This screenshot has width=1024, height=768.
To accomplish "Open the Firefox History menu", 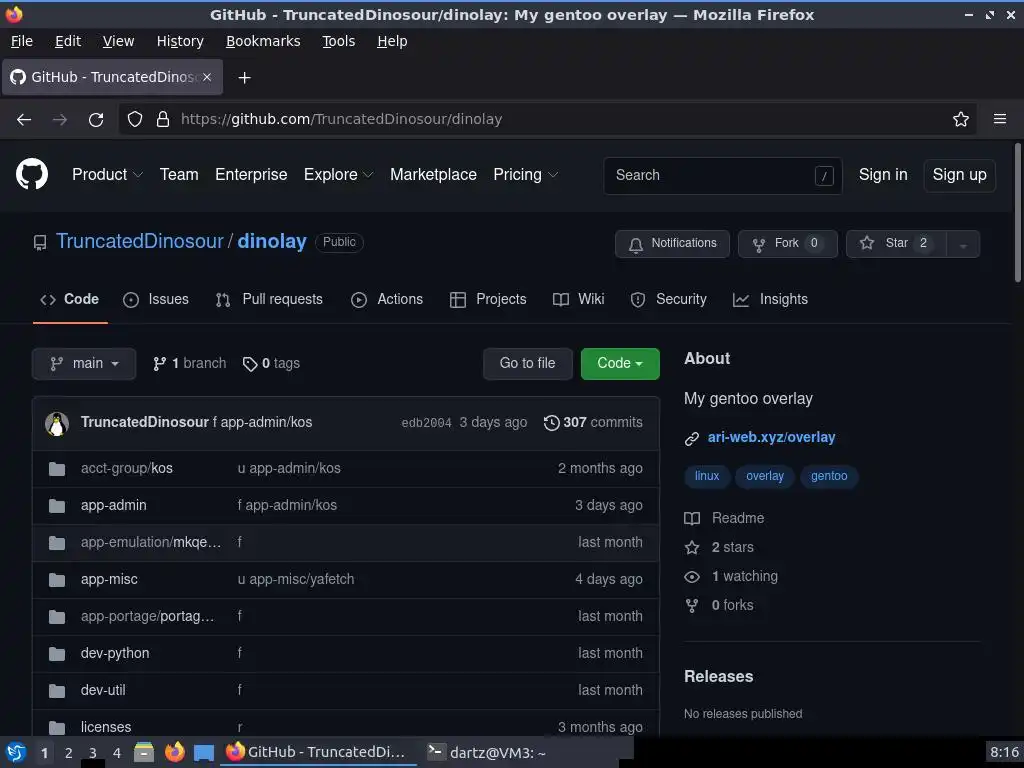I will pyautogui.click(x=180, y=41).
